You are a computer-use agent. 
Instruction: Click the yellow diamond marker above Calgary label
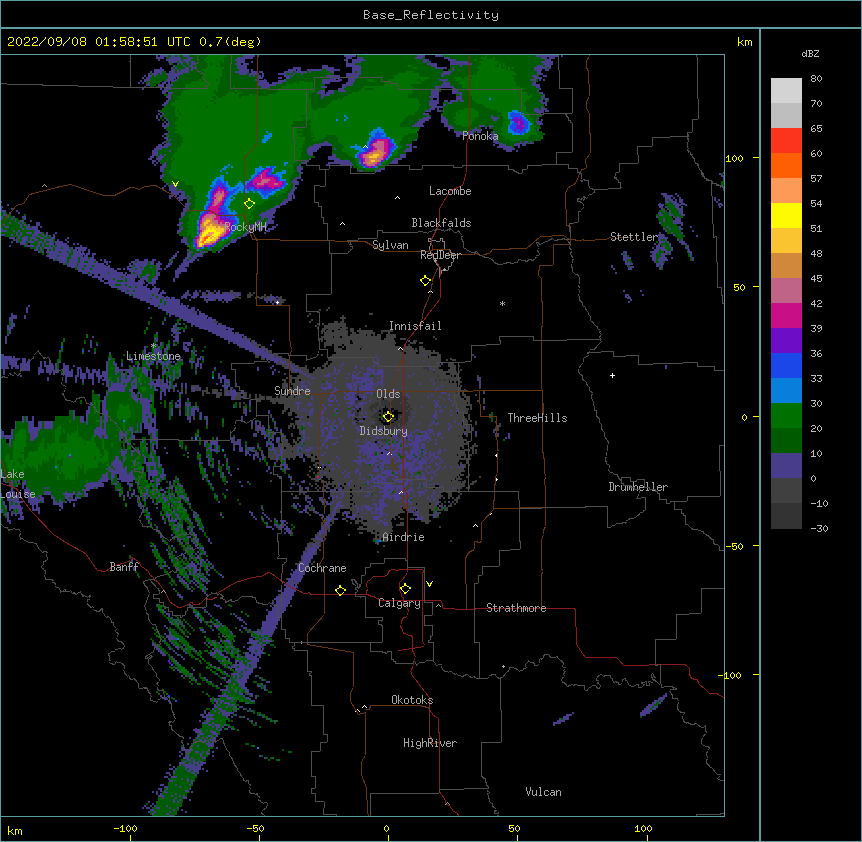405,589
